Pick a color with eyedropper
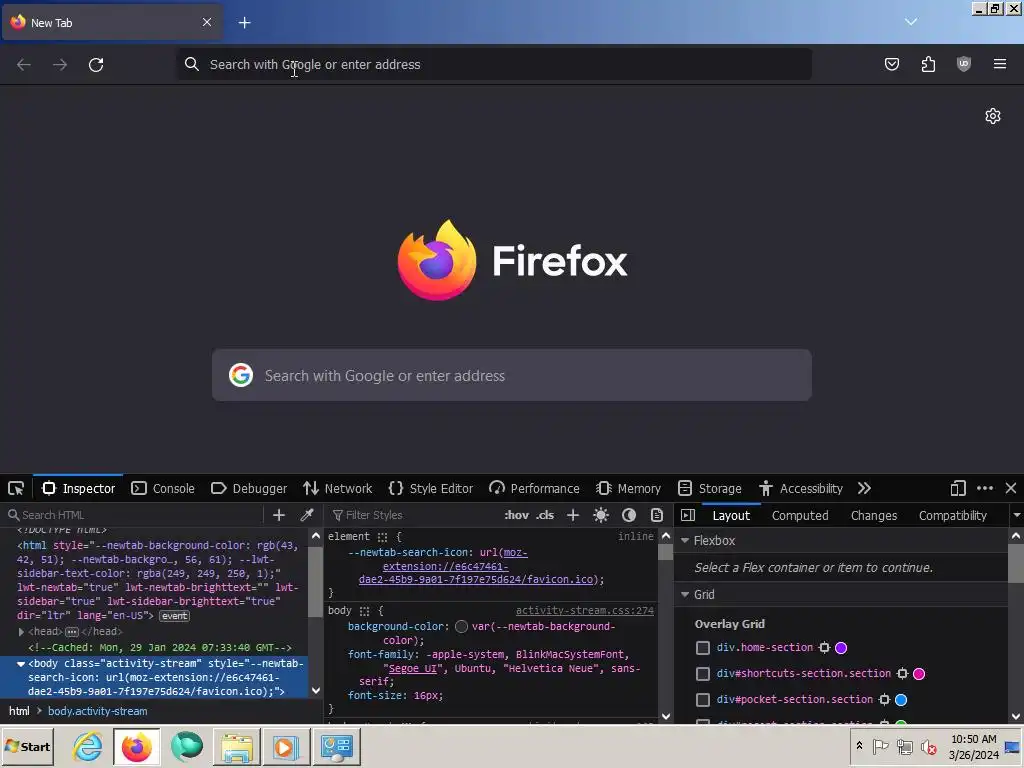Screen dimensions: 1024x768 pos(307,515)
